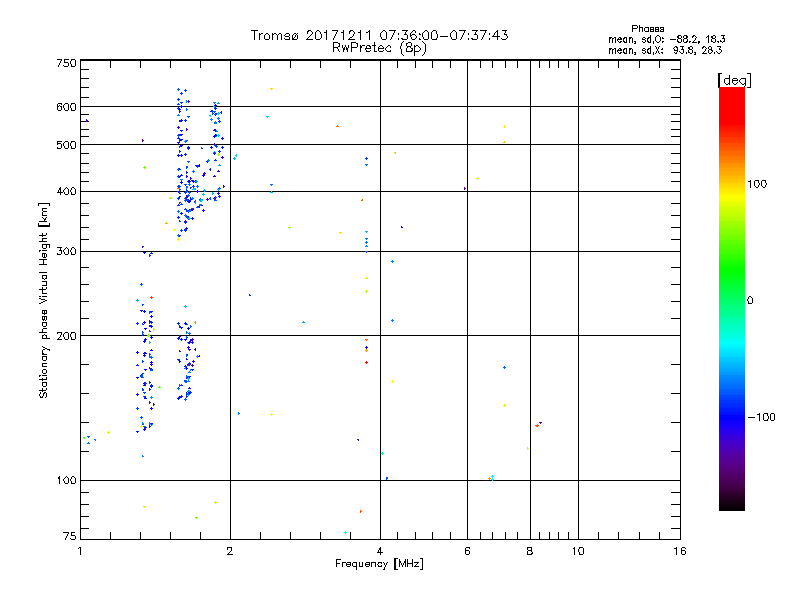The height and width of the screenshot is (600, 800).
Task: Click the plot title 'Tromsø 20171211 07:36:00-07:37:43'
Action: (x=379, y=35)
